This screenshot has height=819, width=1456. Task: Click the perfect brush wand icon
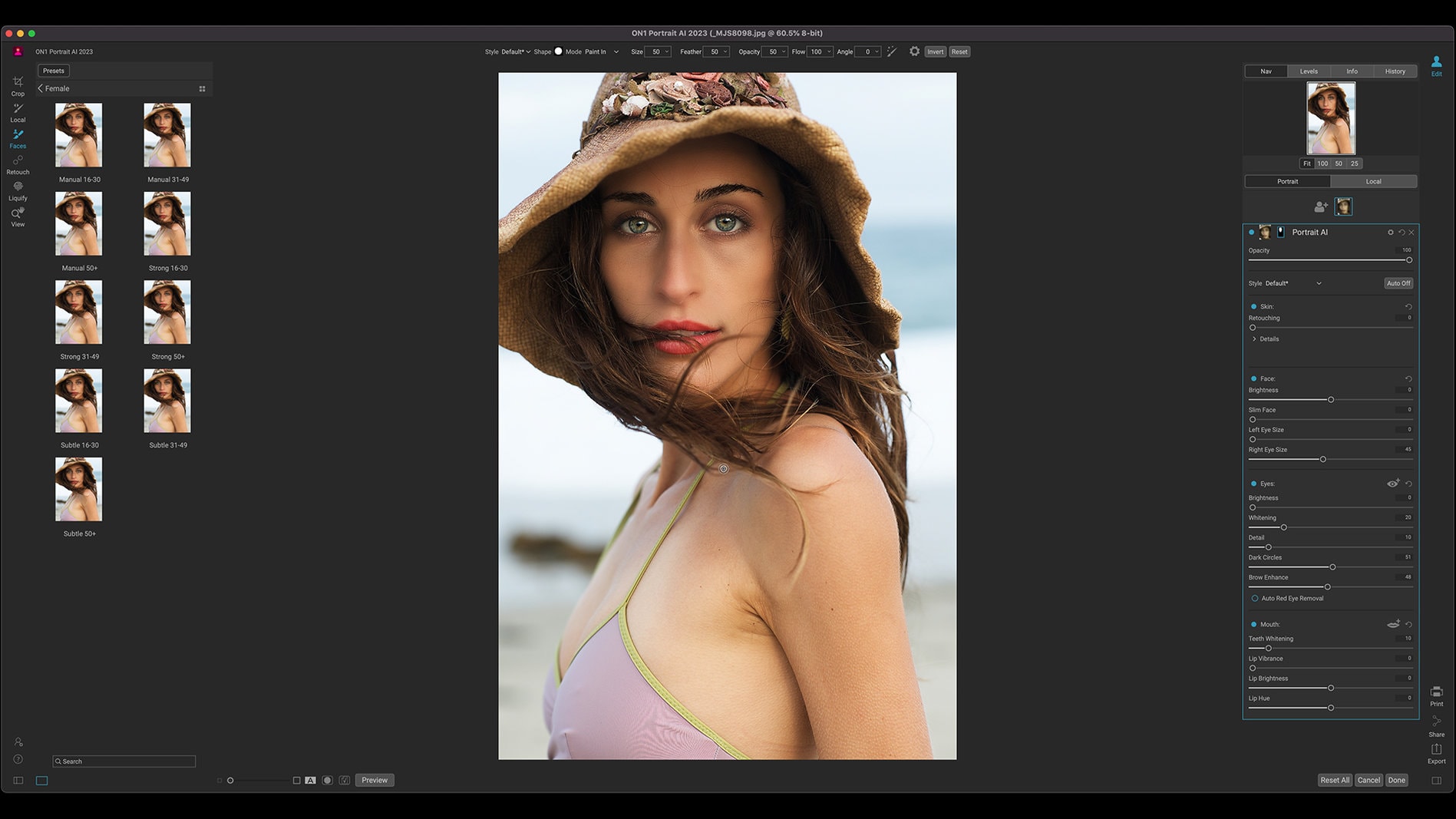tap(892, 51)
